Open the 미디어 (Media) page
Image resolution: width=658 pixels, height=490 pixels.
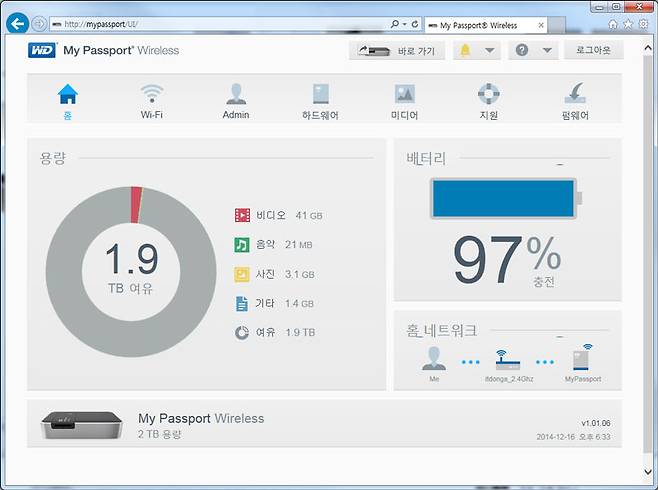point(404,95)
